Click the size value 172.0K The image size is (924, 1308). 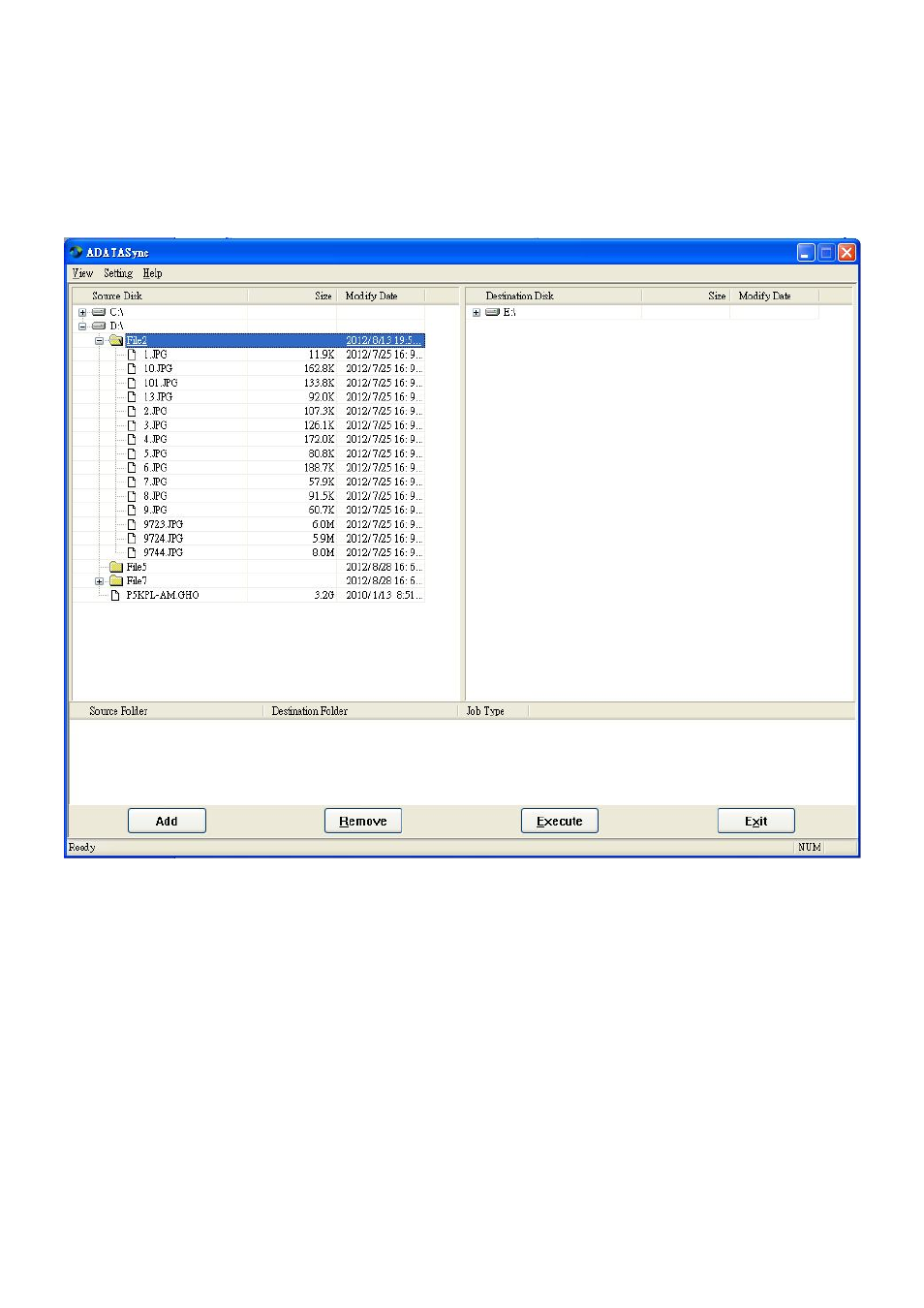click(x=320, y=439)
